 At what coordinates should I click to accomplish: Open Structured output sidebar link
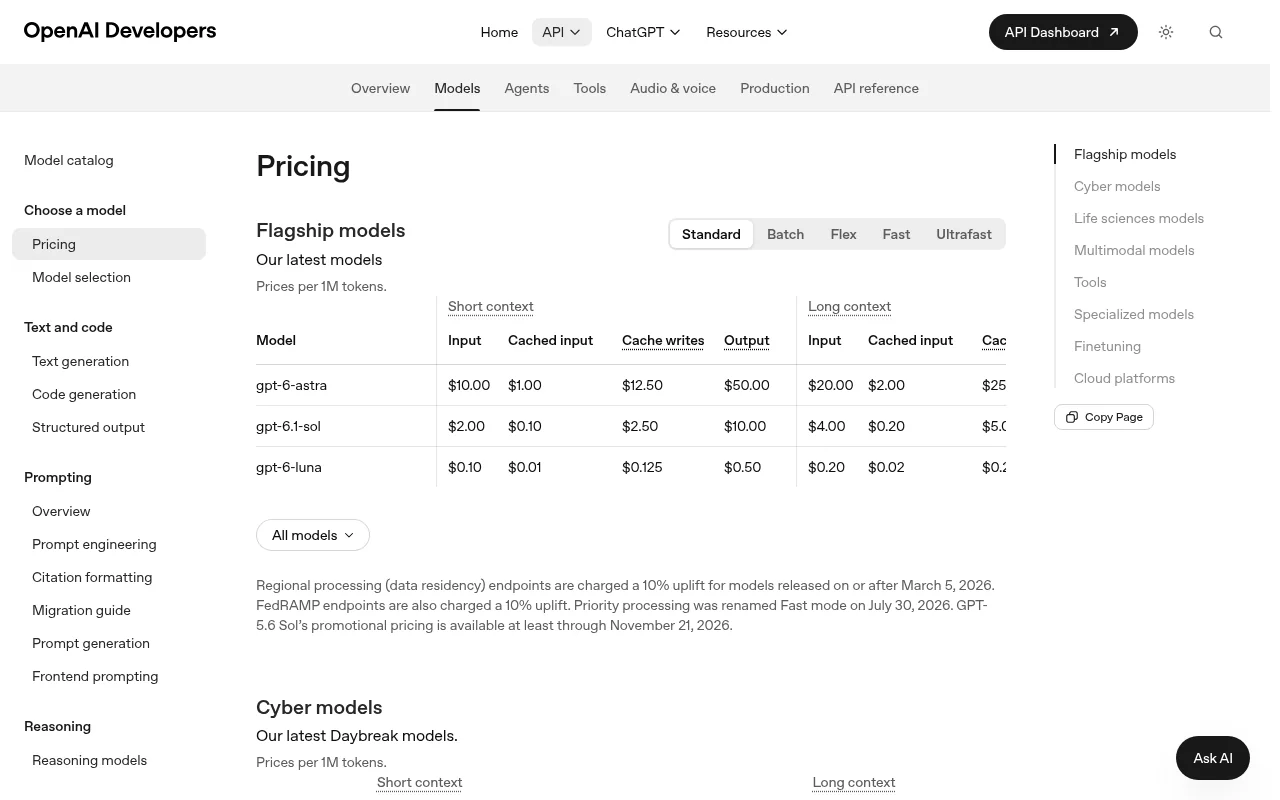click(109, 427)
